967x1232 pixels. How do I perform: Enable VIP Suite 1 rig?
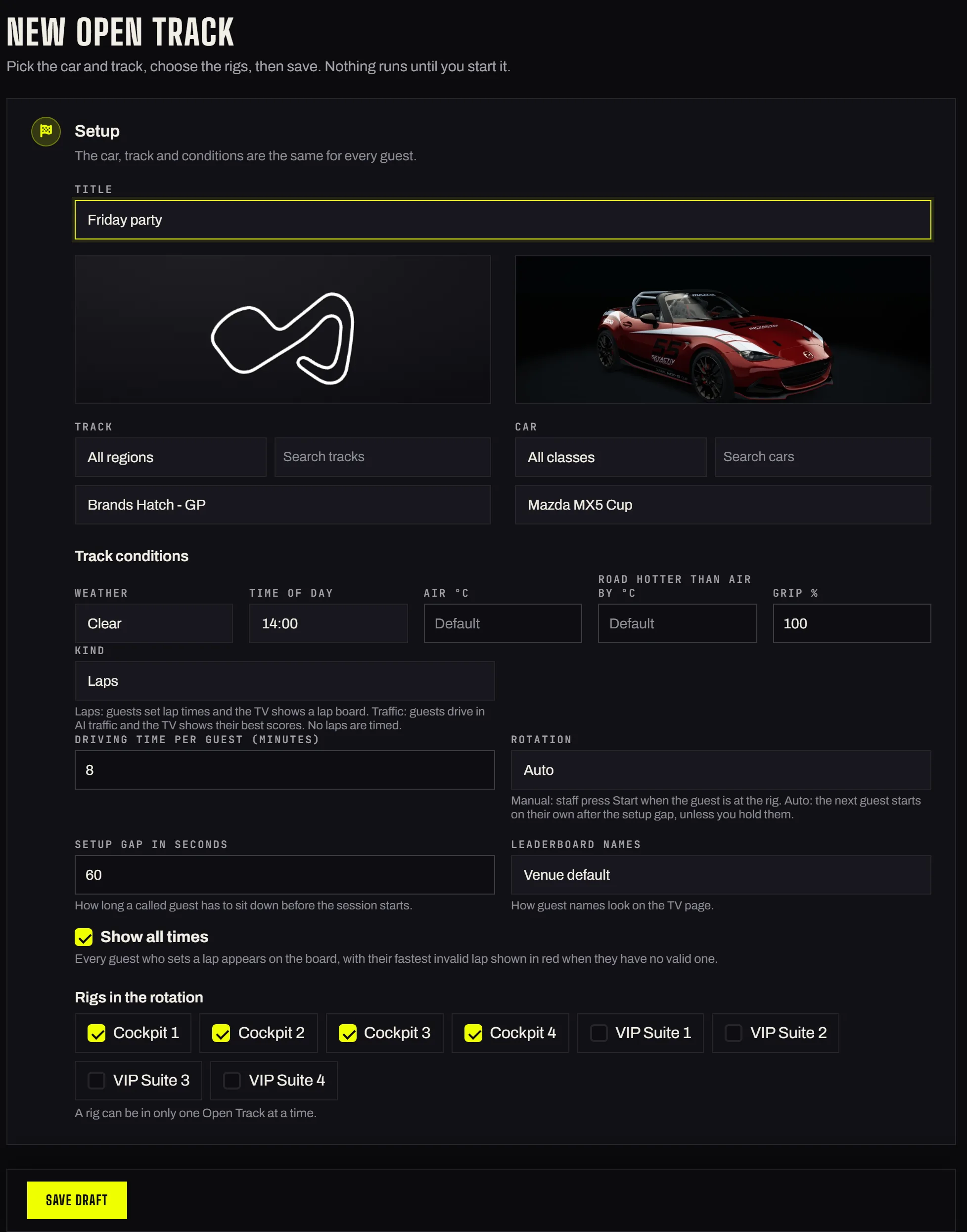599,1033
